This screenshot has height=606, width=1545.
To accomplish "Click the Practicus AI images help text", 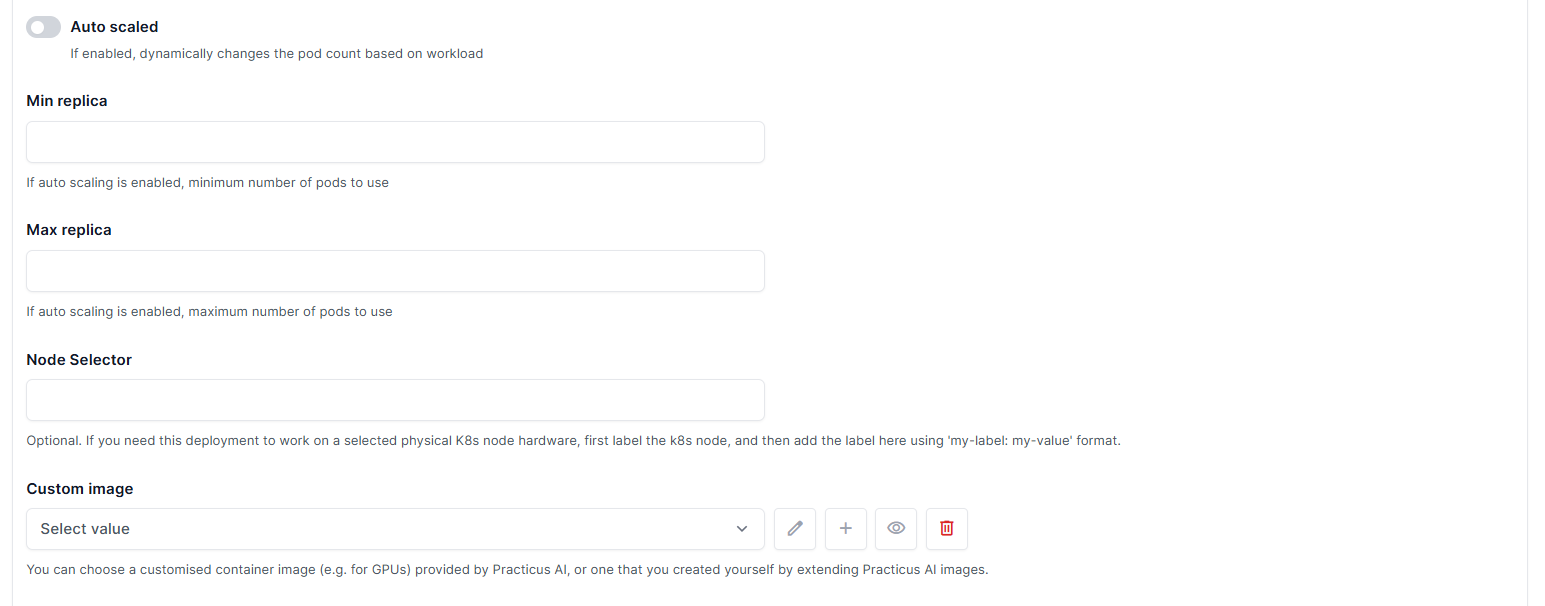I will coord(507,570).
